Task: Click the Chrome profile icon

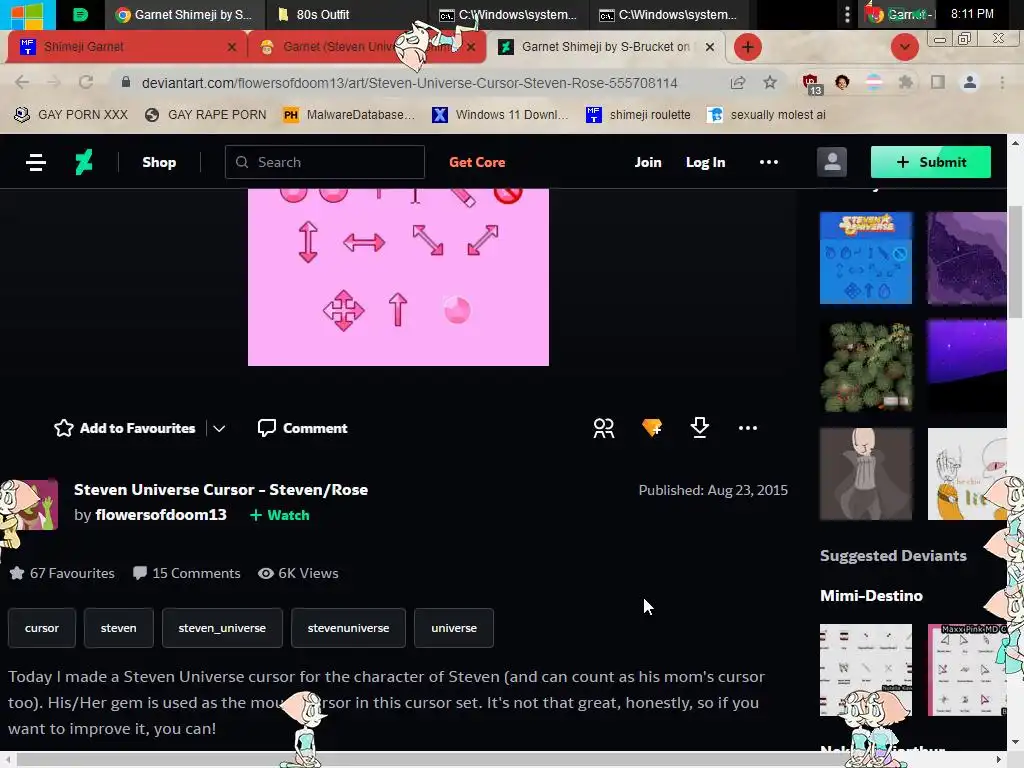Action: coord(970,82)
